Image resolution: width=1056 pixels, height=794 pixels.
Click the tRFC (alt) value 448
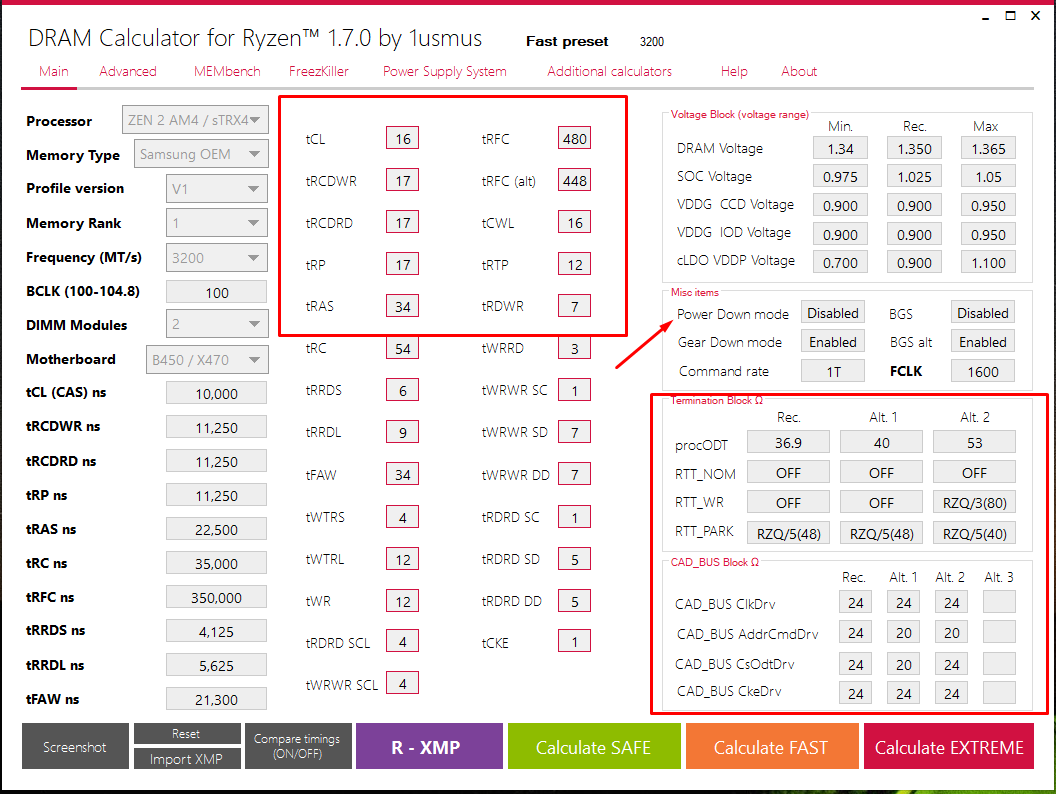[574, 180]
